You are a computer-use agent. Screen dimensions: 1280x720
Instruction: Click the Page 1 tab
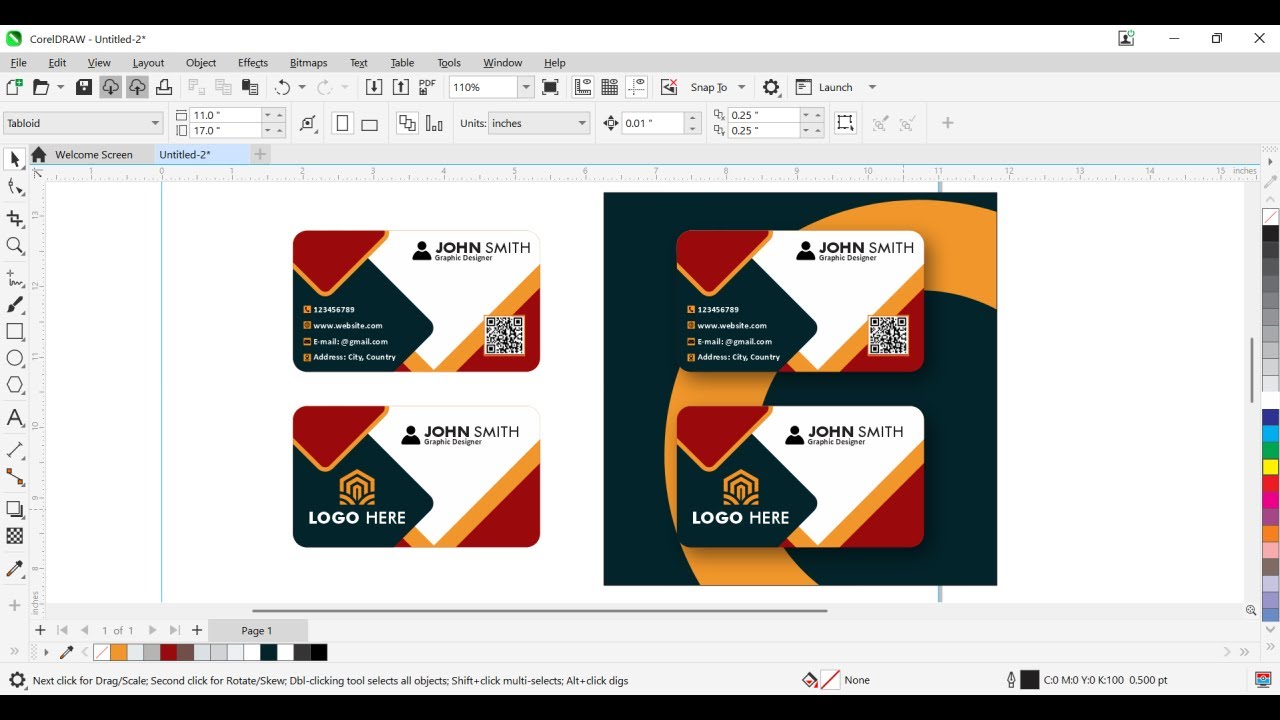click(x=257, y=630)
